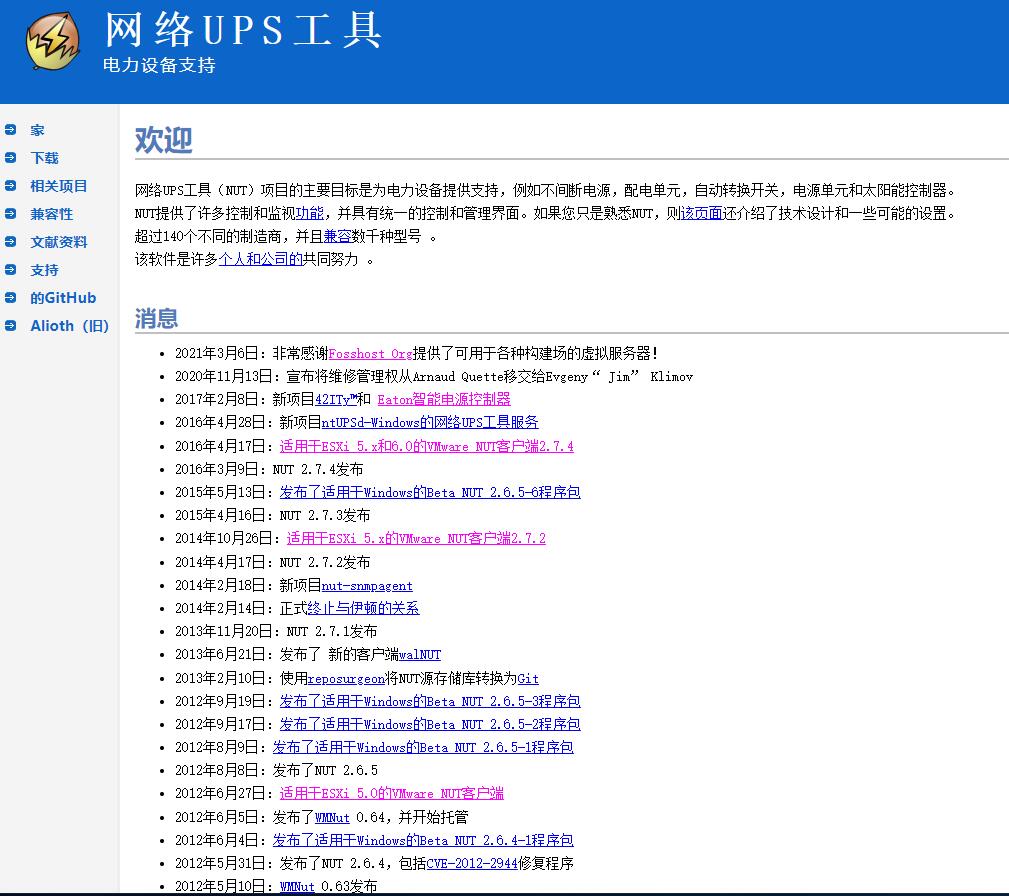Image resolution: width=1009 pixels, height=896 pixels.
Task: Click the arrow icon beside Alioth
Action: tap(10, 325)
